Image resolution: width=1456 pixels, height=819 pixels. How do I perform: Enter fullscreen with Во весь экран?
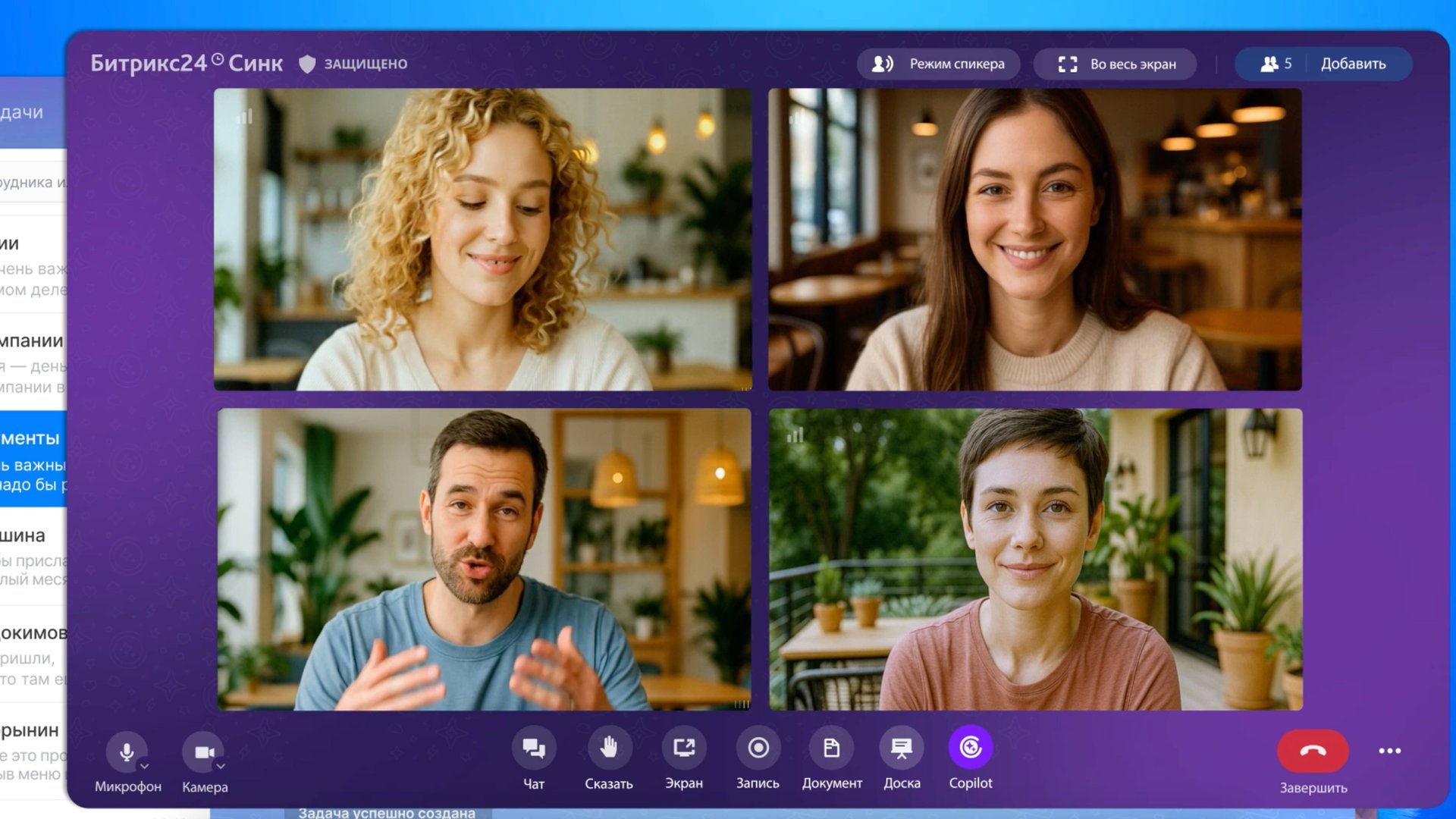click(1116, 64)
